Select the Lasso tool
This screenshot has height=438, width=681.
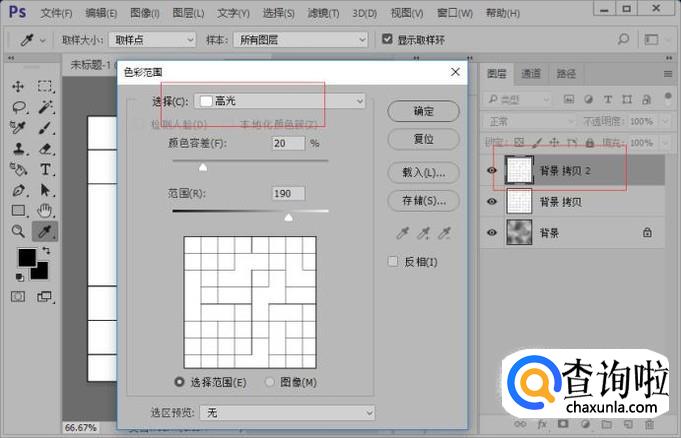pyautogui.click(x=19, y=107)
